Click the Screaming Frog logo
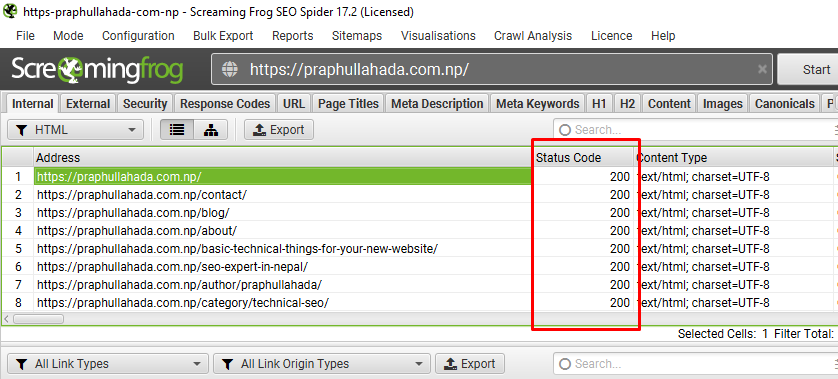 pos(97,70)
